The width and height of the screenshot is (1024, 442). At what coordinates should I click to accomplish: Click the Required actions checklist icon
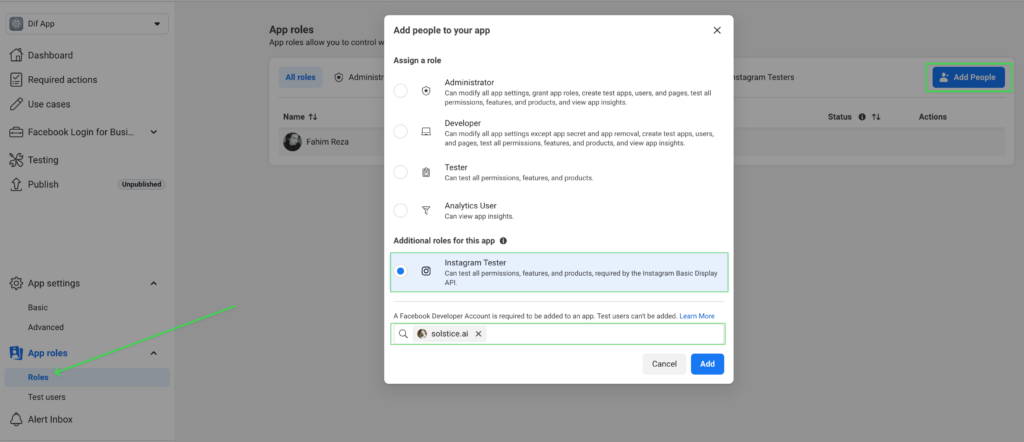coord(16,80)
